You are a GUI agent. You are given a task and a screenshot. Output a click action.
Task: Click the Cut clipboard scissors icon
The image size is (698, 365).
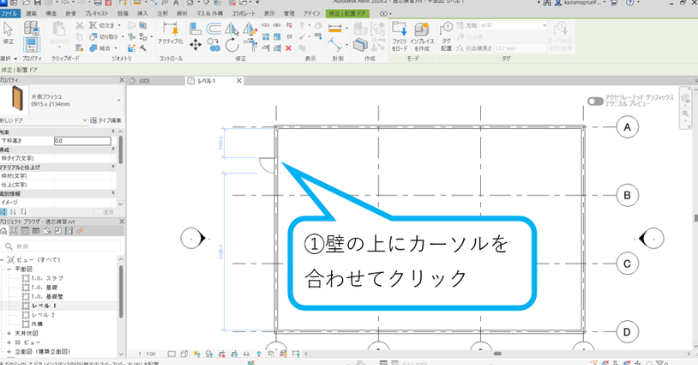tap(79, 26)
